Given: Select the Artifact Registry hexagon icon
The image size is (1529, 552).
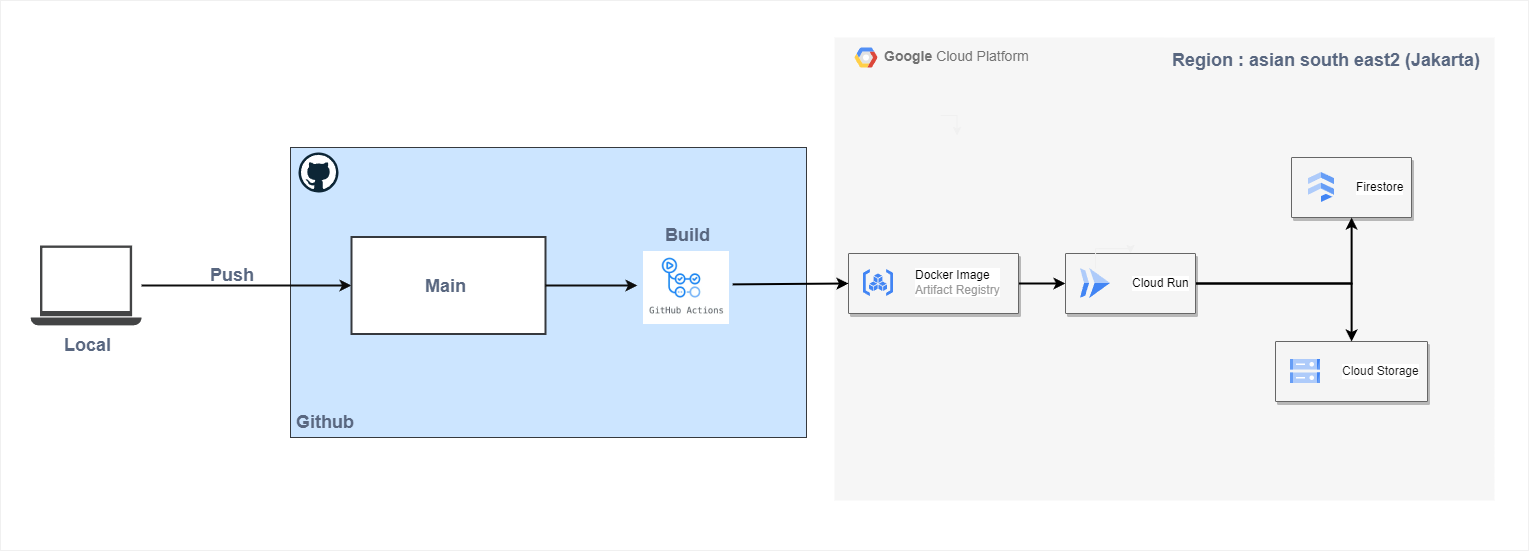Looking at the screenshot, I should point(878,283).
